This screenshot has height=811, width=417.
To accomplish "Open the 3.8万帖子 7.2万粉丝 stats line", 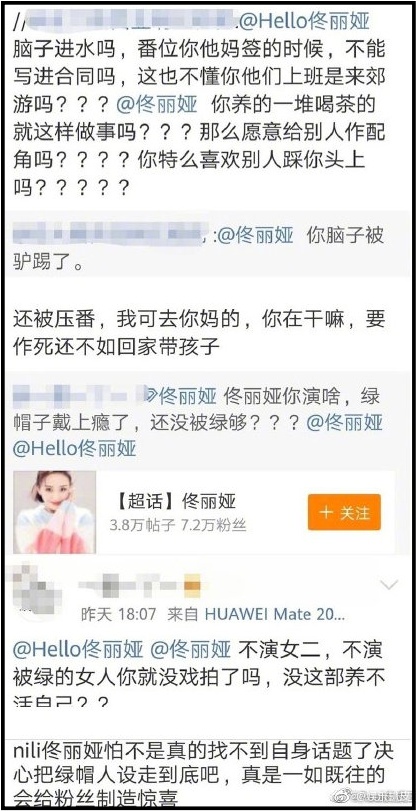I will (178, 526).
